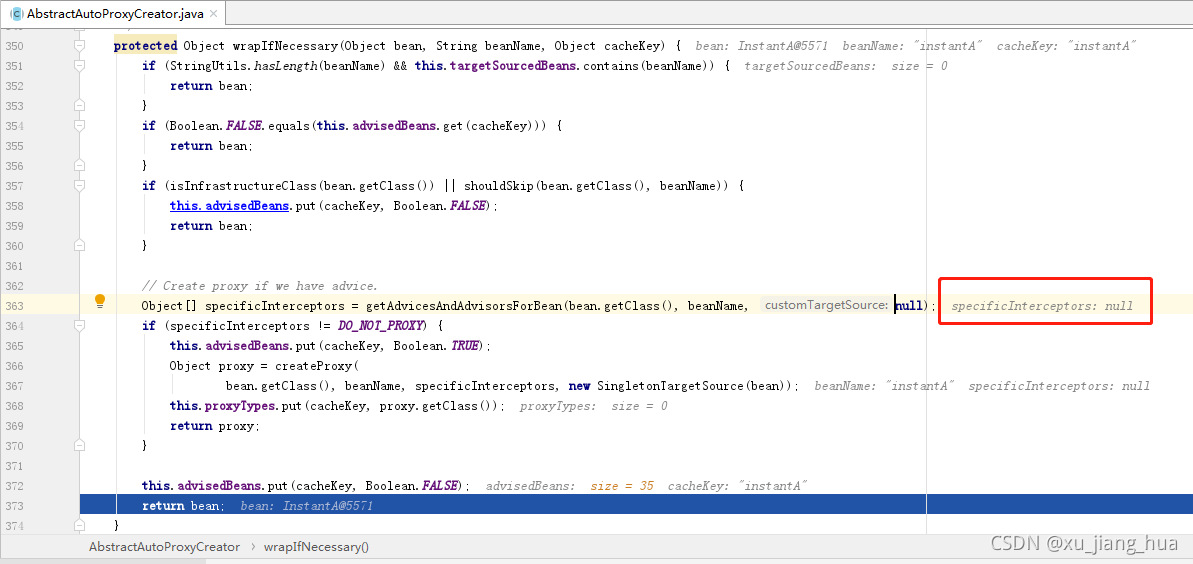Viewport: 1193px width, 564px height.
Task: Open AbstractAutoProxyCreator breadcrumb
Action: [x=164, y=546]
